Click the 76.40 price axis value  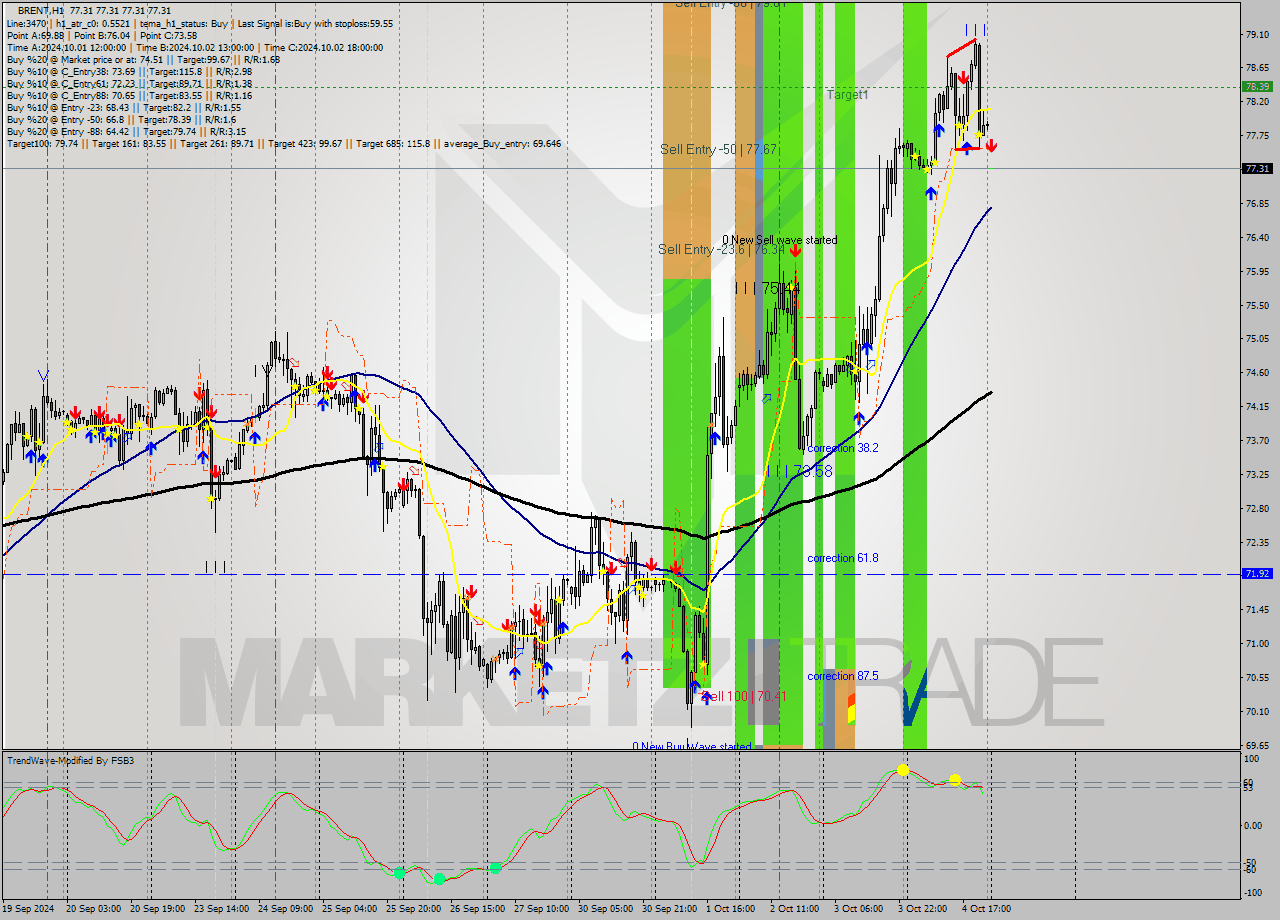point(1257,238)
